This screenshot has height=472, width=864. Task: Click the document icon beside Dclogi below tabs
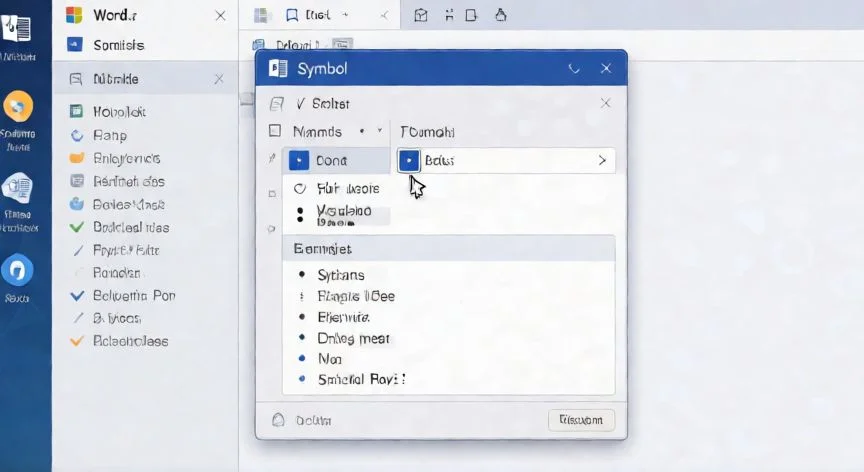click(x=258, y=45)
